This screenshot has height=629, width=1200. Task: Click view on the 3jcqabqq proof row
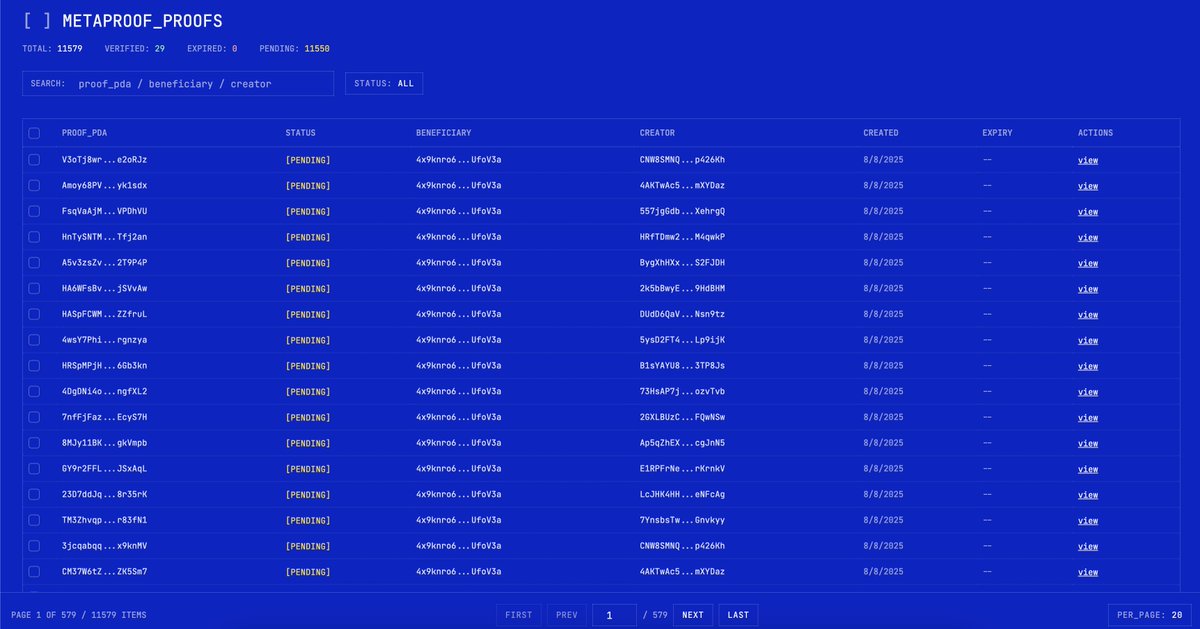click(x=1087, y=546)
